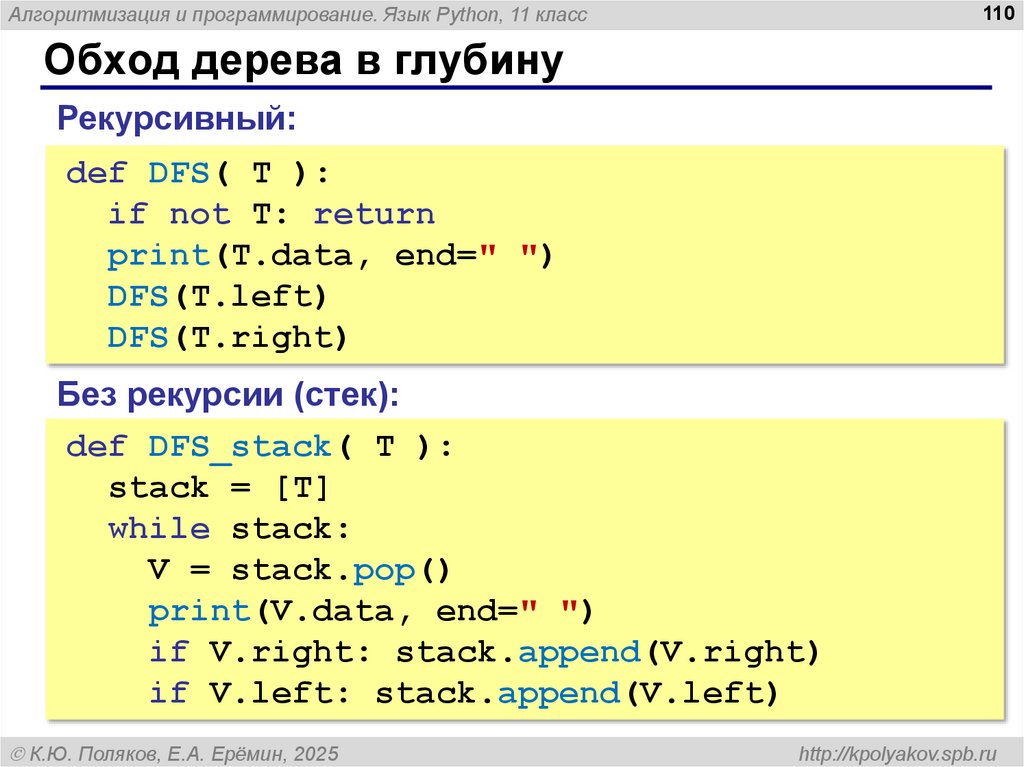This screenshot has height=767, width=1024.
Task: Click the "if not T: return" line
Action: coord(271,214)
